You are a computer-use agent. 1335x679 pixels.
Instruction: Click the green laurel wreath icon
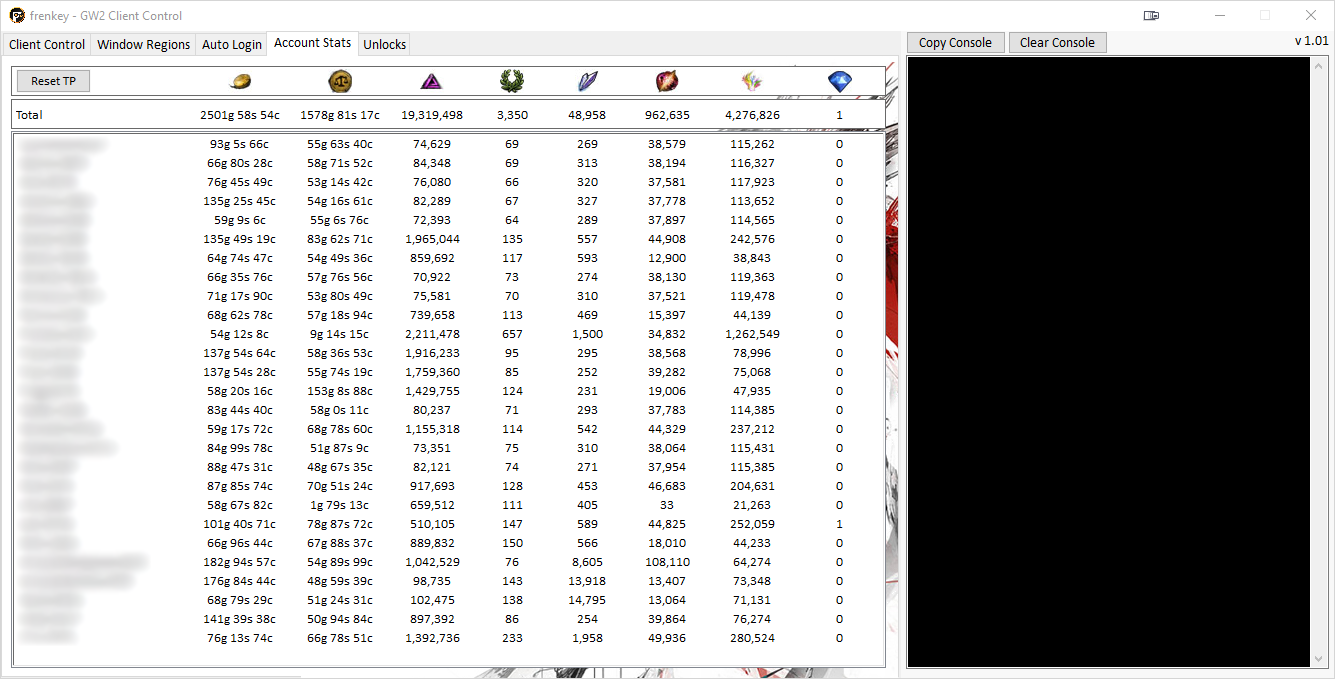click(x=512, y=82)
